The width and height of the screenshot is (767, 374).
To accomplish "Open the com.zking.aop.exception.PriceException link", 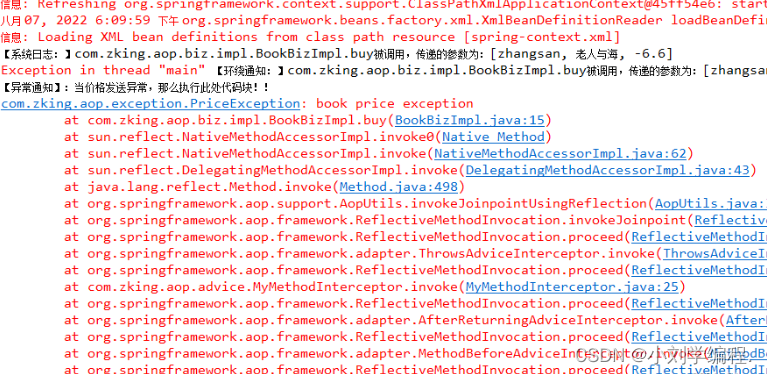I will point(150,104).
